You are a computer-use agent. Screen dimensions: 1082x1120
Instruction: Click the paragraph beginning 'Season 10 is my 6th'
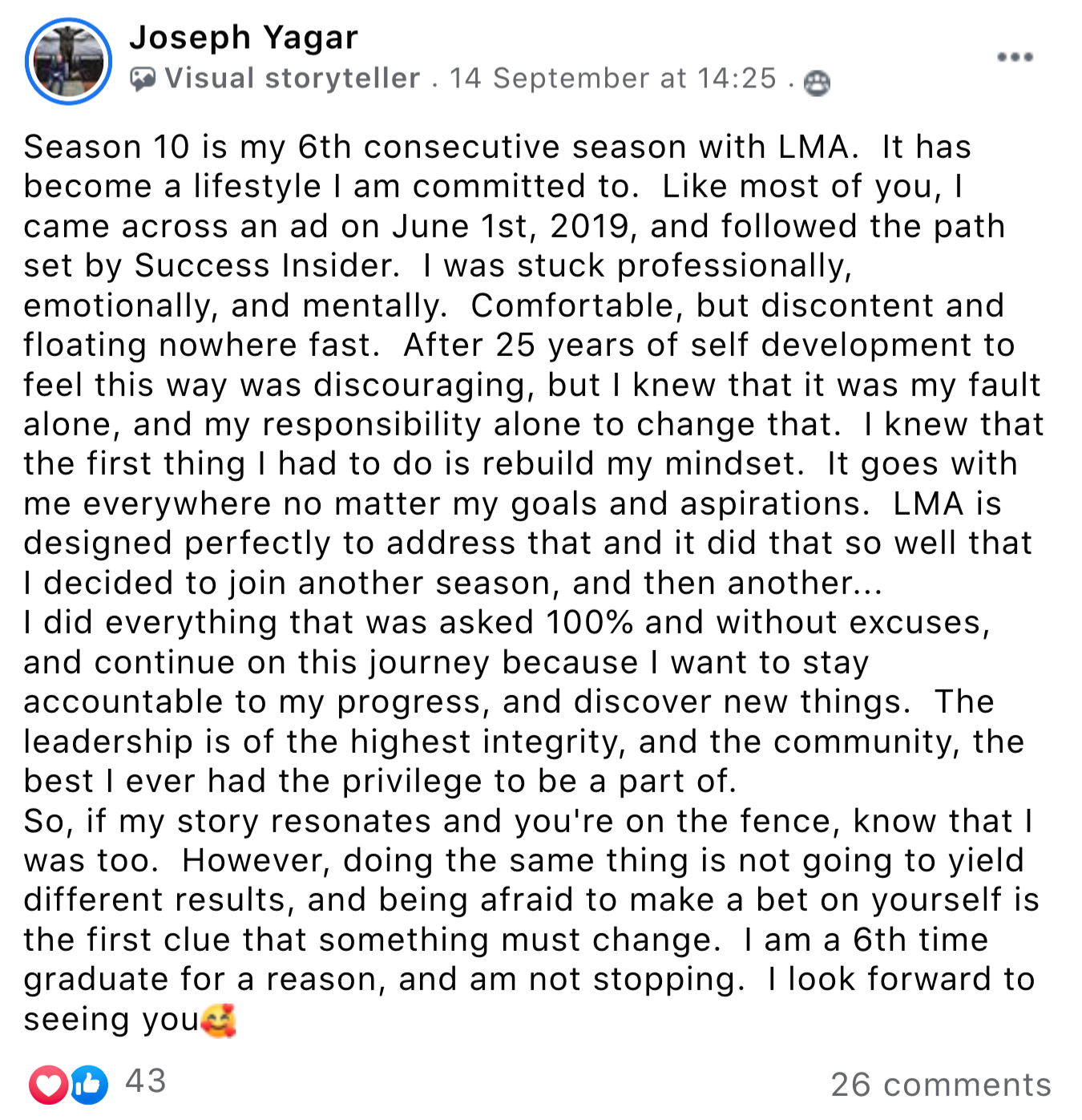534,365
